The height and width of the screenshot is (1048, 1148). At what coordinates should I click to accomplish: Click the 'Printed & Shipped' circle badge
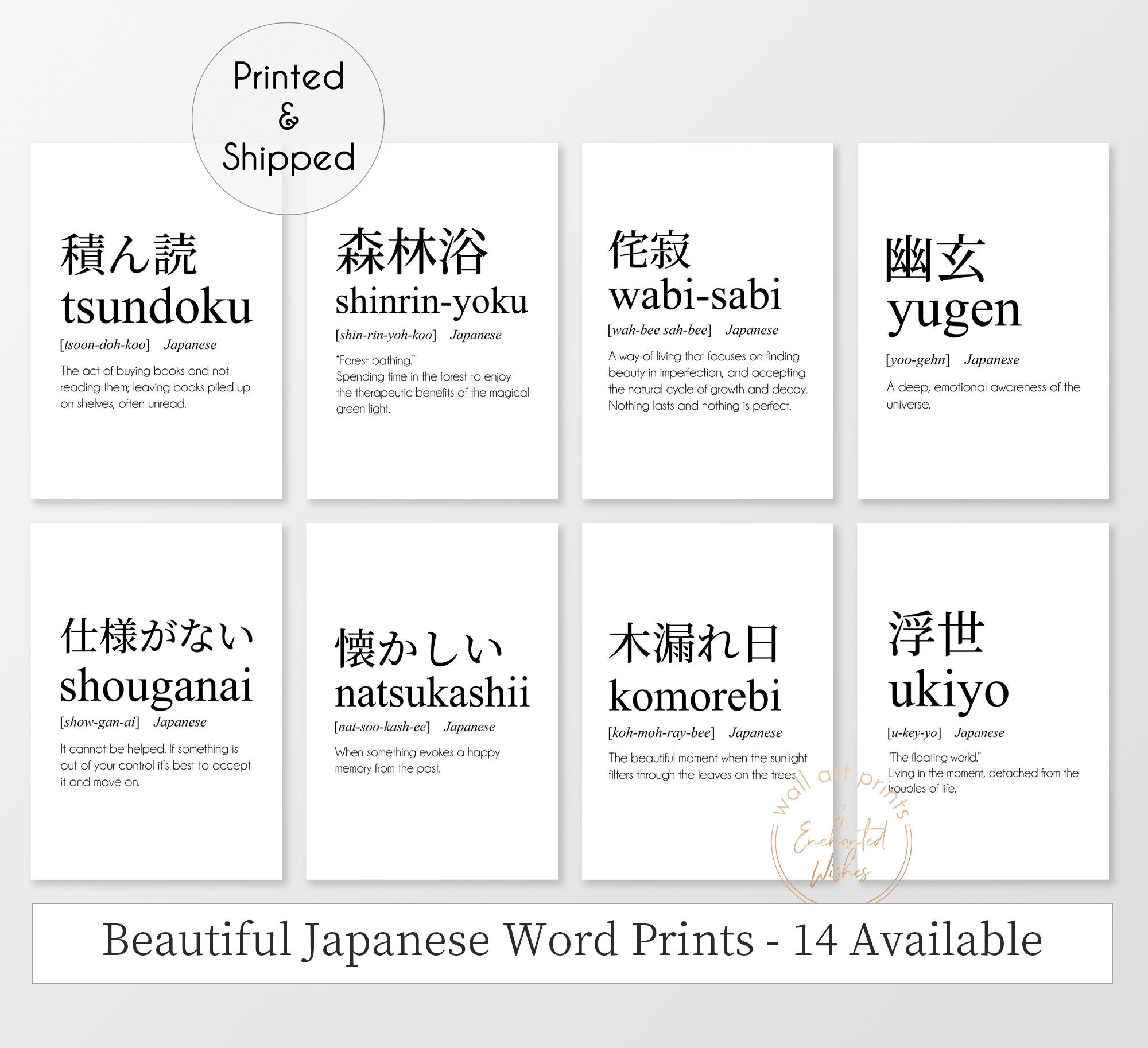(288, 119)
